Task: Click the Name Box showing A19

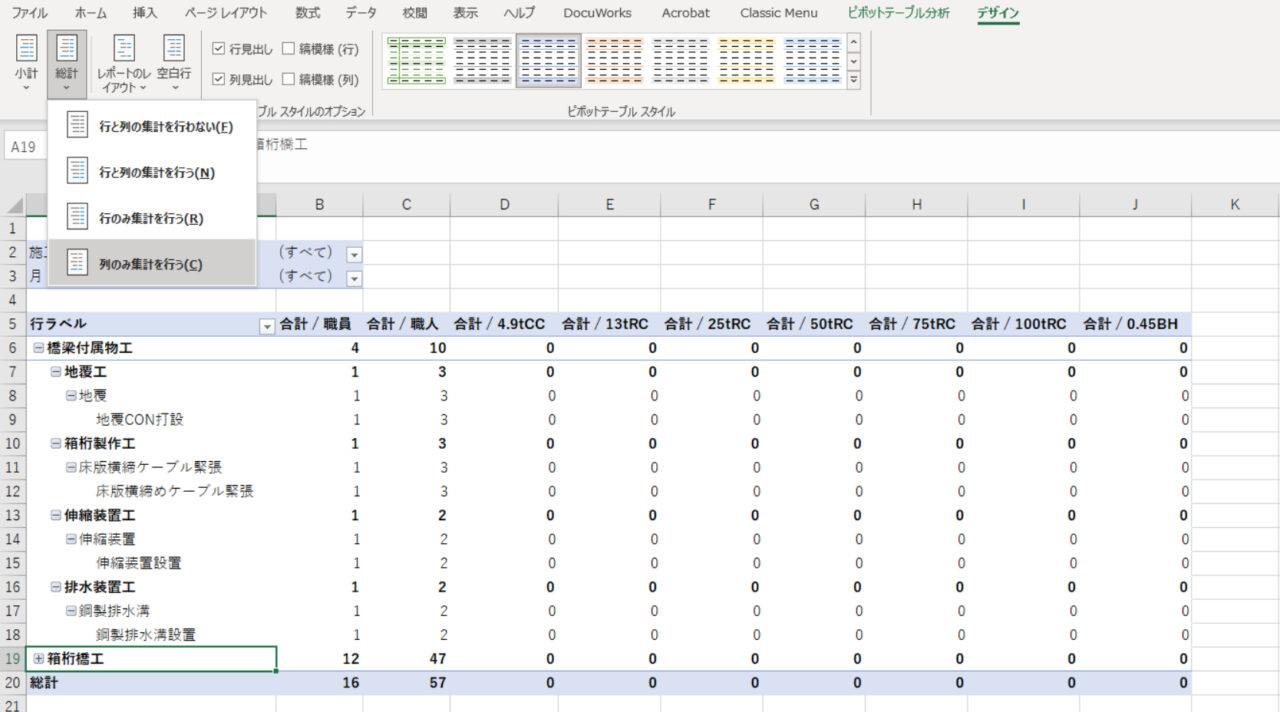Action: click(x=24, y=147)
